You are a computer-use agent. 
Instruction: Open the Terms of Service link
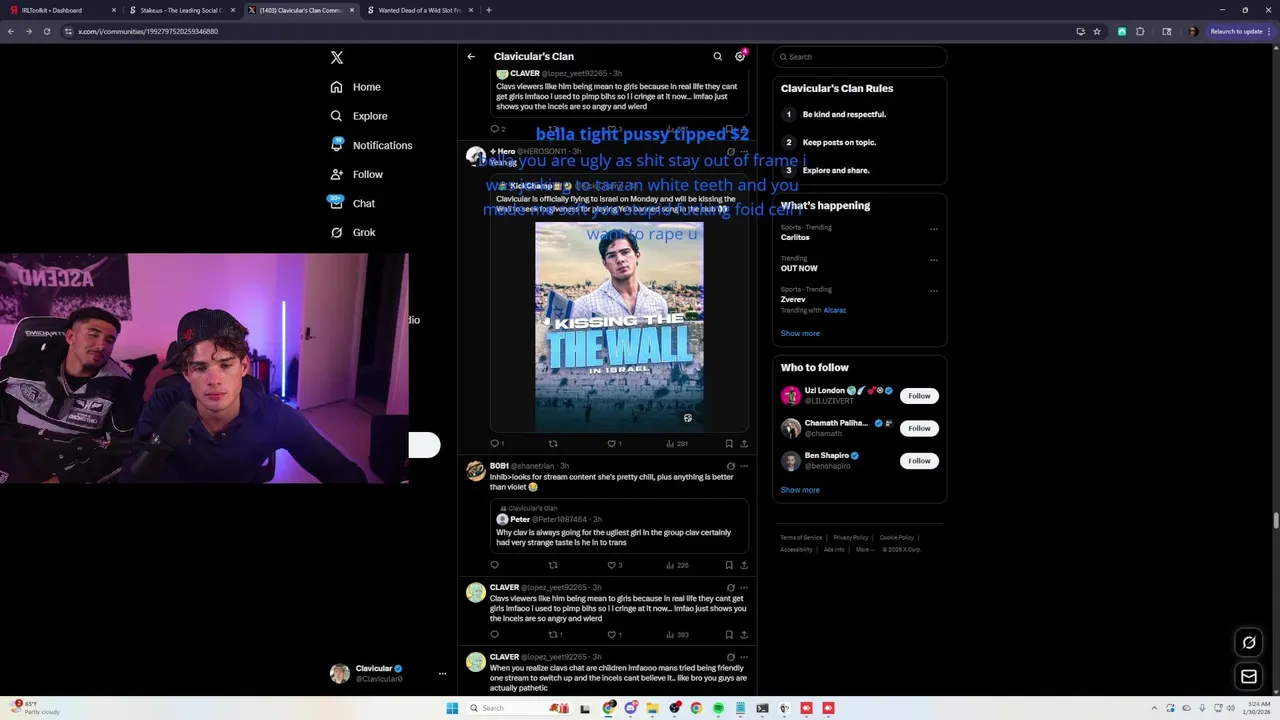point(801,538)
